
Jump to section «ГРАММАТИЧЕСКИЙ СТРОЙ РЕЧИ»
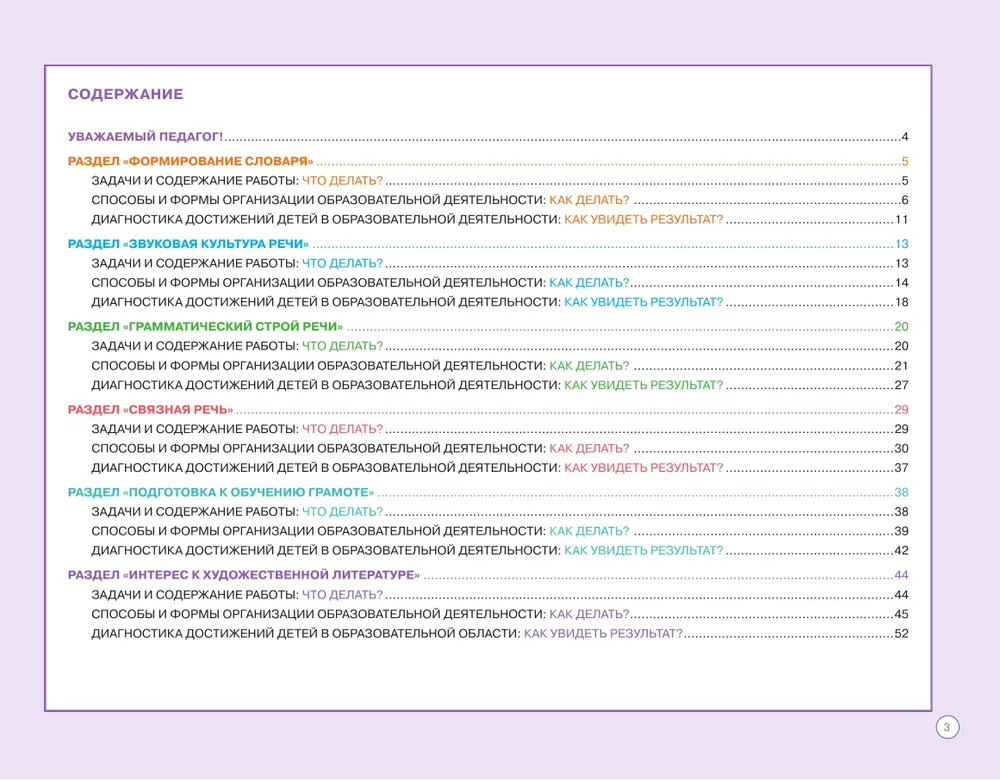[x=205, y=327]
